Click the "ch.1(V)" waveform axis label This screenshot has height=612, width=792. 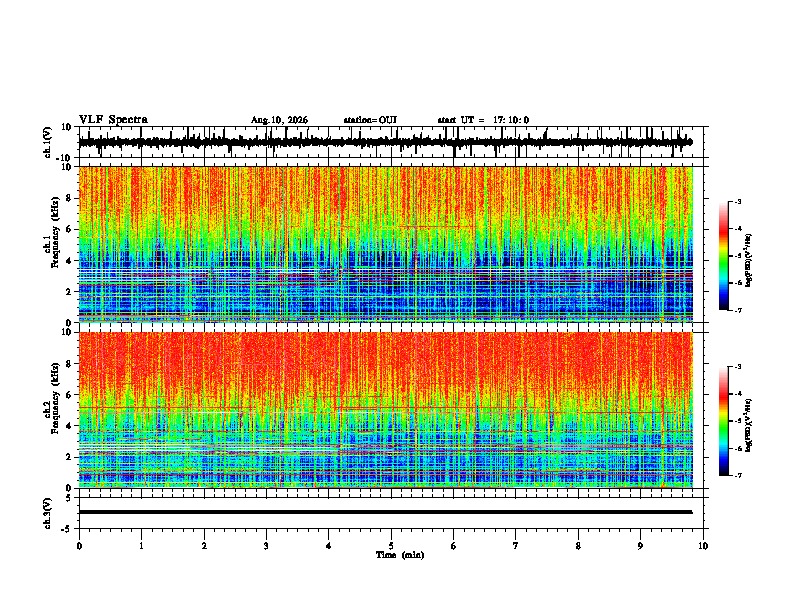[47, 142]
